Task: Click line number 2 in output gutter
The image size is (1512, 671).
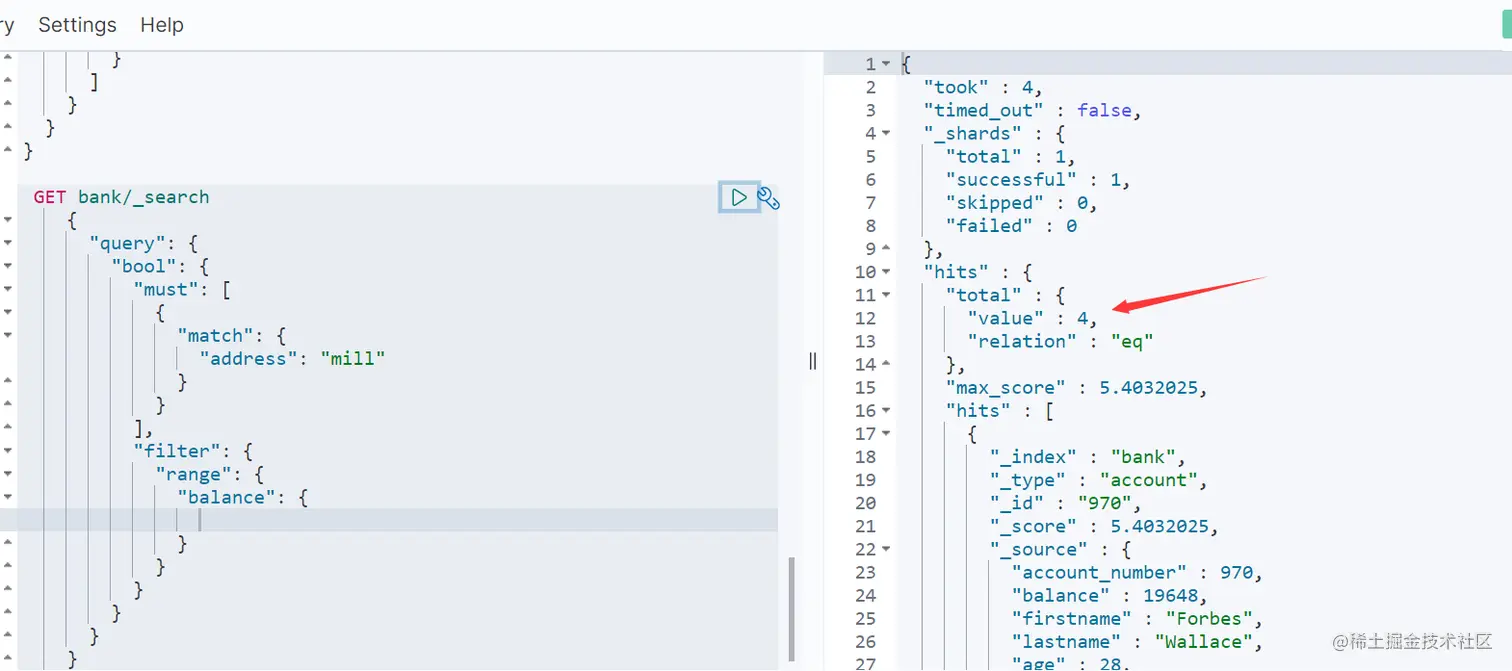Action: click(870, 88)
